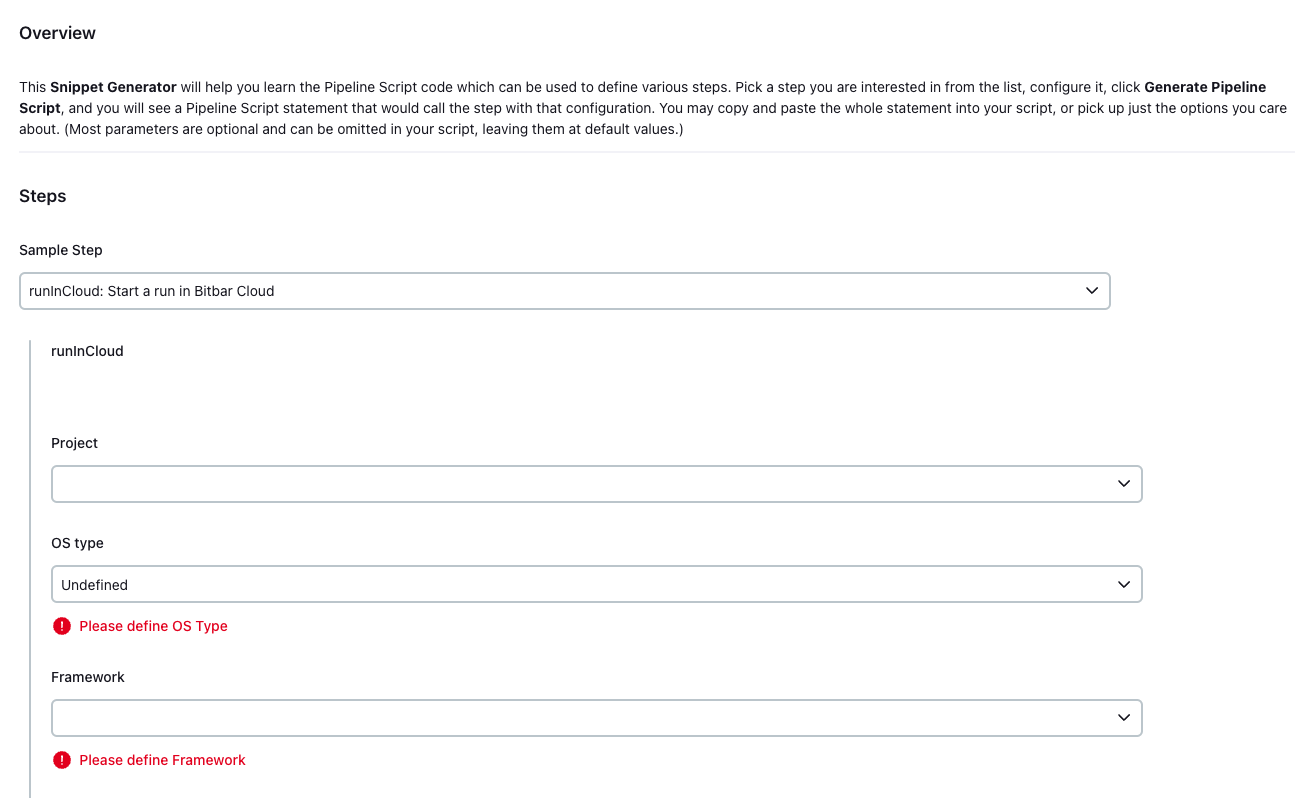Click the Overview heading

57,32
